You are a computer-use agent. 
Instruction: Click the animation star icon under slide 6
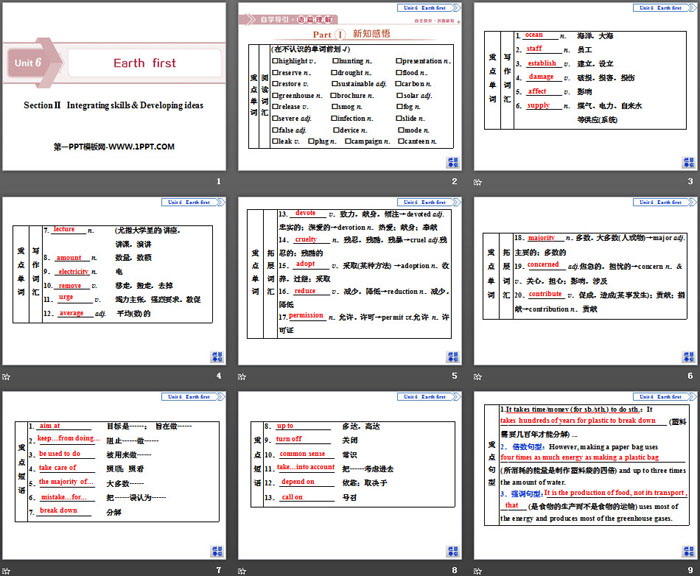[x=478, y=376]
